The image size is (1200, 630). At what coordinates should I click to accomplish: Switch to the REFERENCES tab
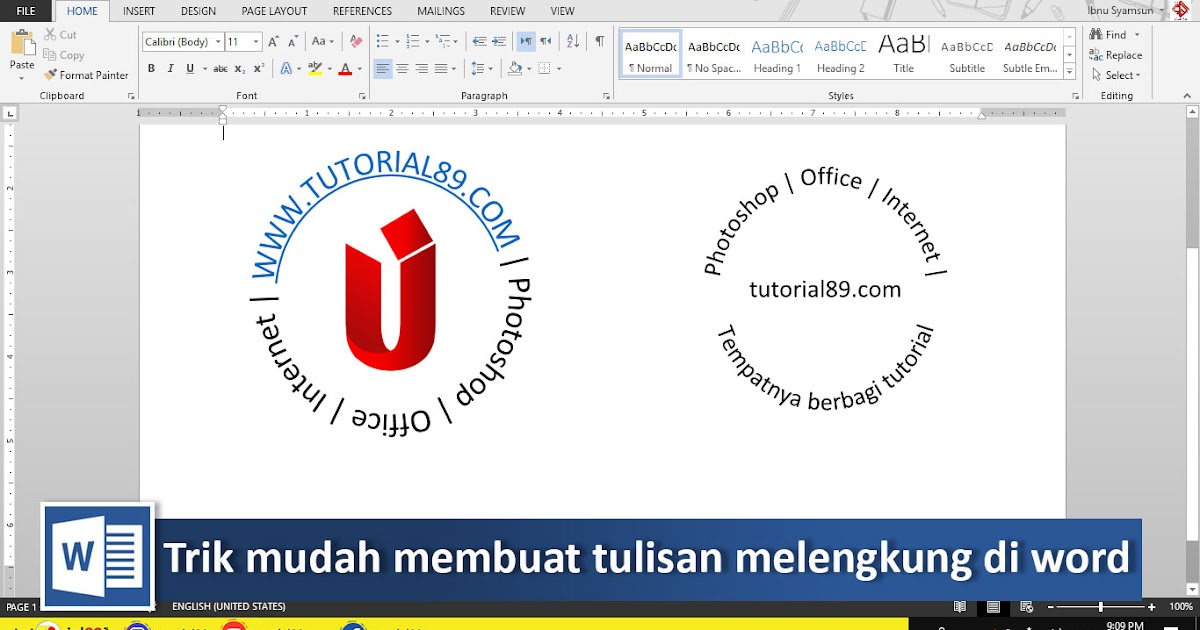point(362,11)
